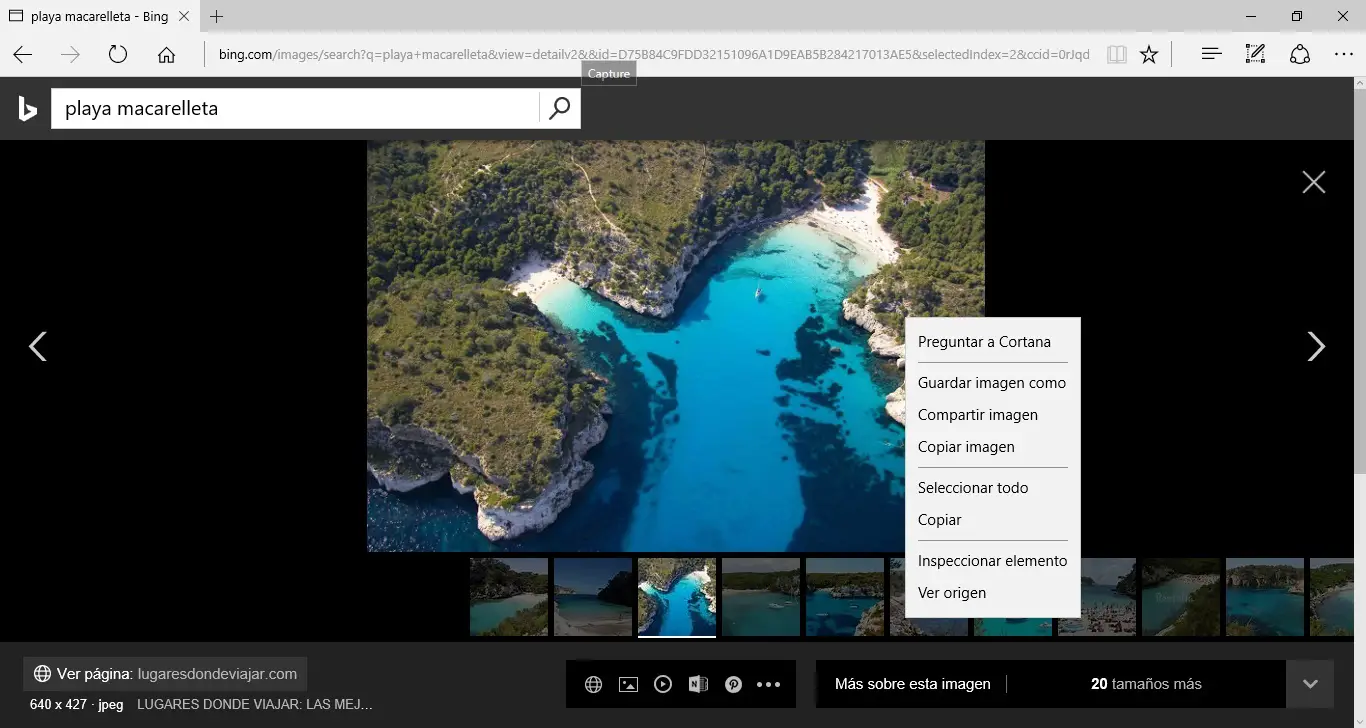Expand the more sizes chevron panel
The image size is (1366, 728).
click(1310, 684)
